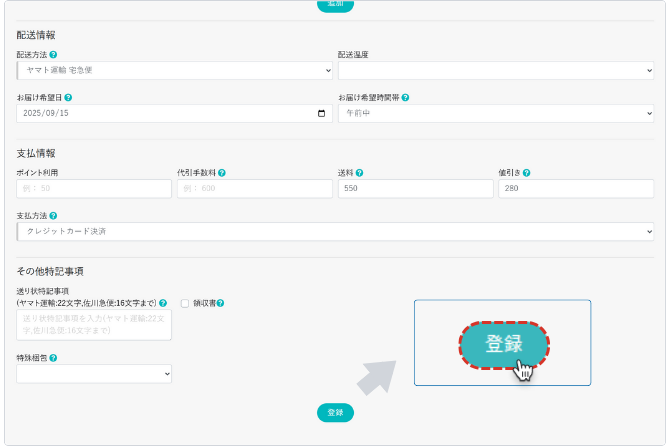Click help icon next to 配送方法
Screen dimensions: 670x446
[53, 55]
